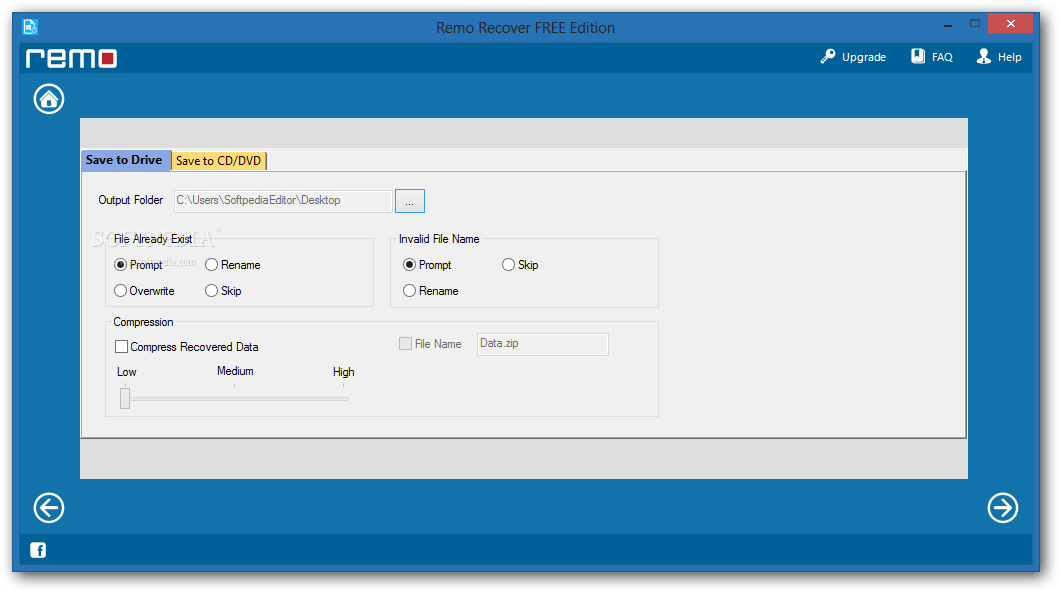
Task: Click the "Output Folder" label
Action: click(x=130, y=200)
